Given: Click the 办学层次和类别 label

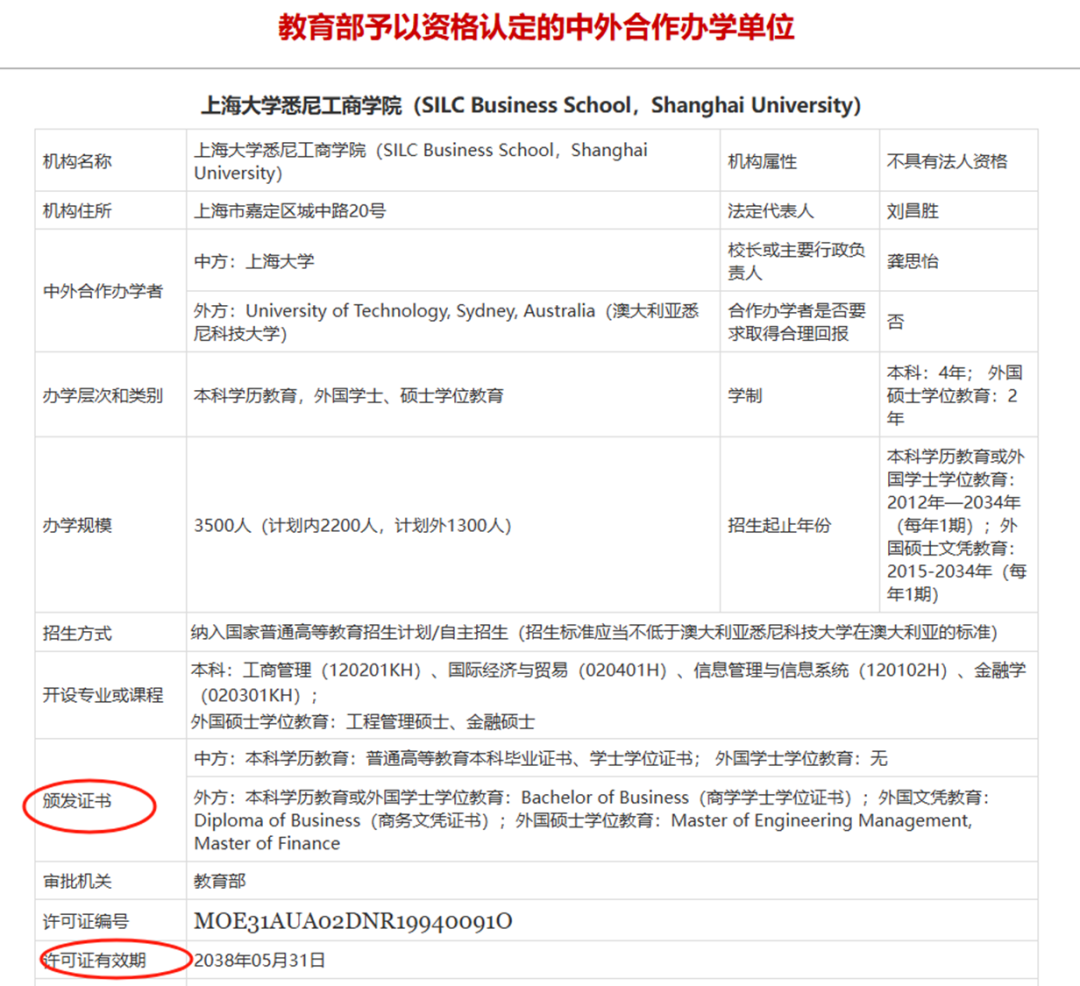Looking at the screenshot, I should pos(103,395).
